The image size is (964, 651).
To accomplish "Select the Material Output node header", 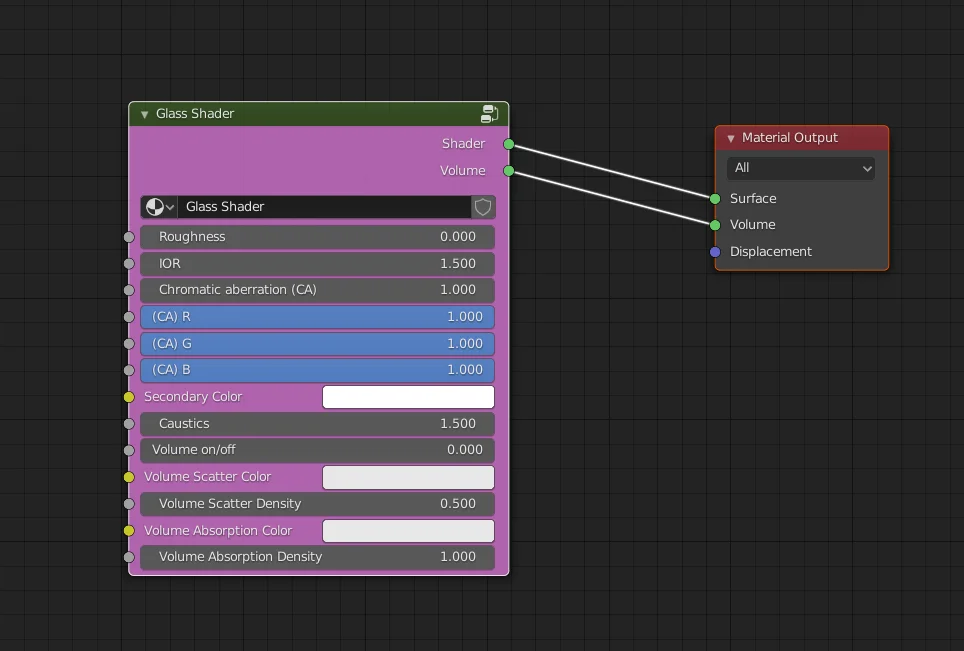I will click(800, 137).
